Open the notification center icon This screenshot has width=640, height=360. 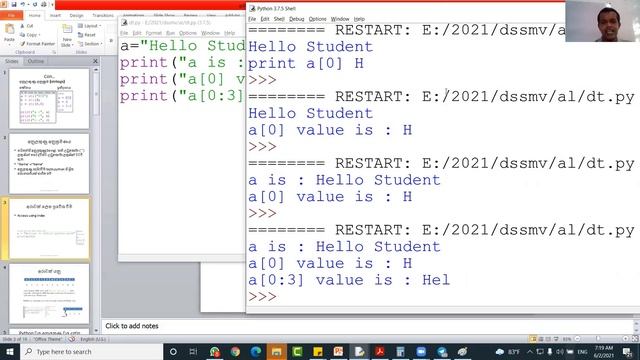[x=627, y=351]
